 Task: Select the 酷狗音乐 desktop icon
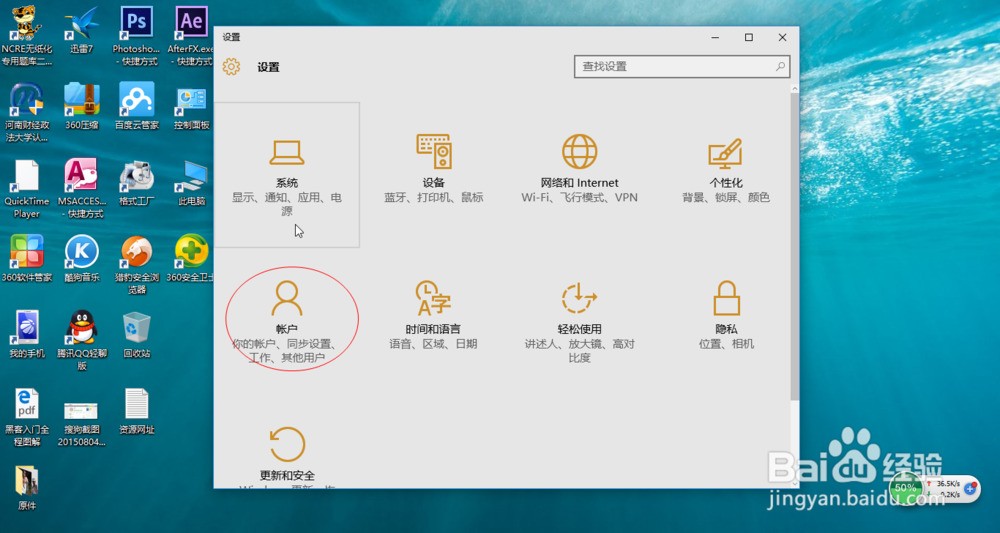[82, 258]
